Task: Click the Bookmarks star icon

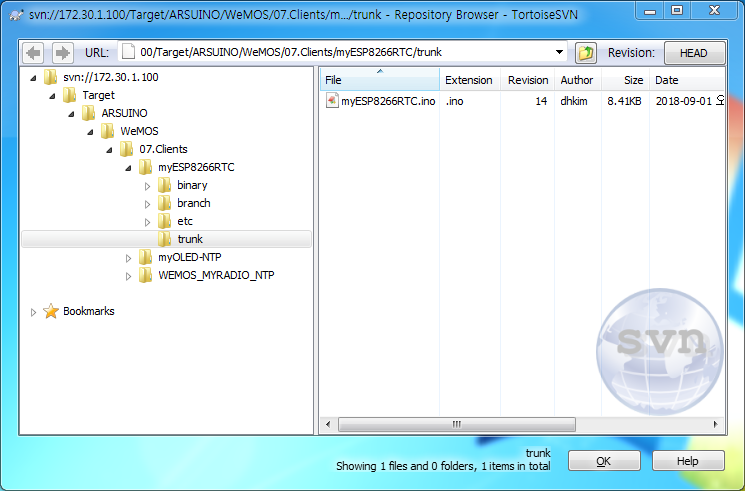Action: pos(51,311)
